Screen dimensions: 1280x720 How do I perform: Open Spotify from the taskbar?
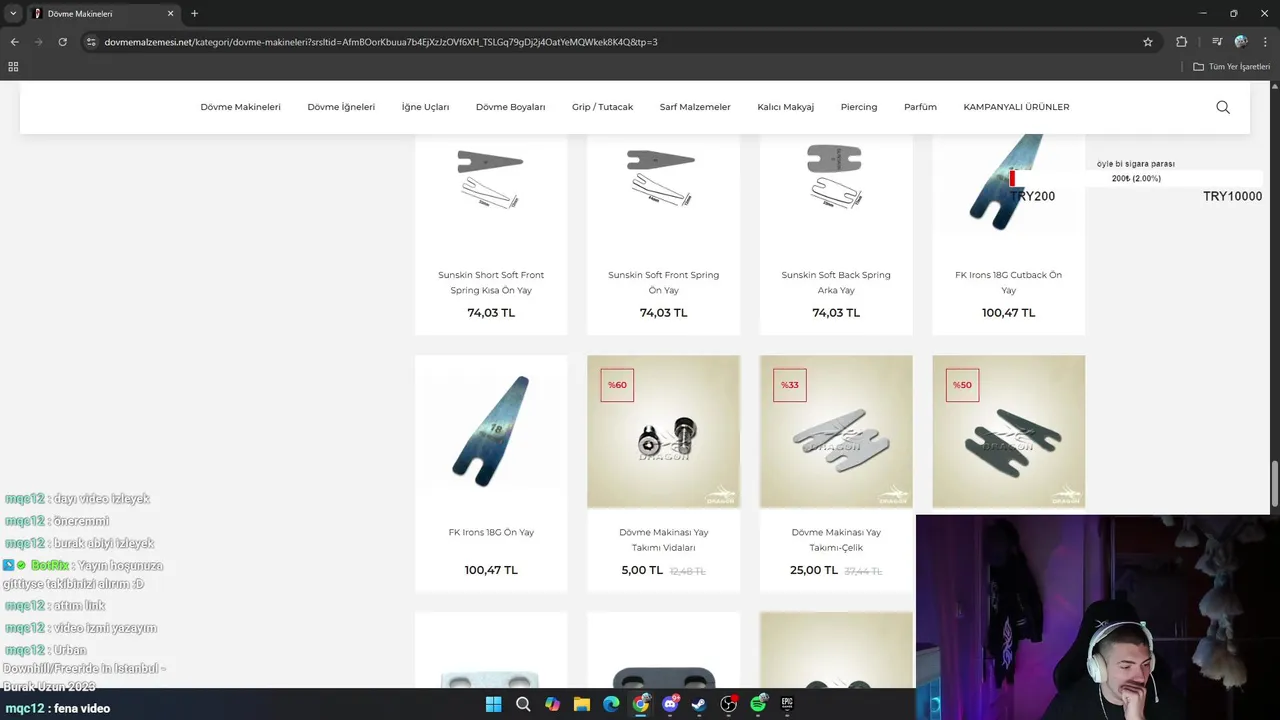click(758, 704)
